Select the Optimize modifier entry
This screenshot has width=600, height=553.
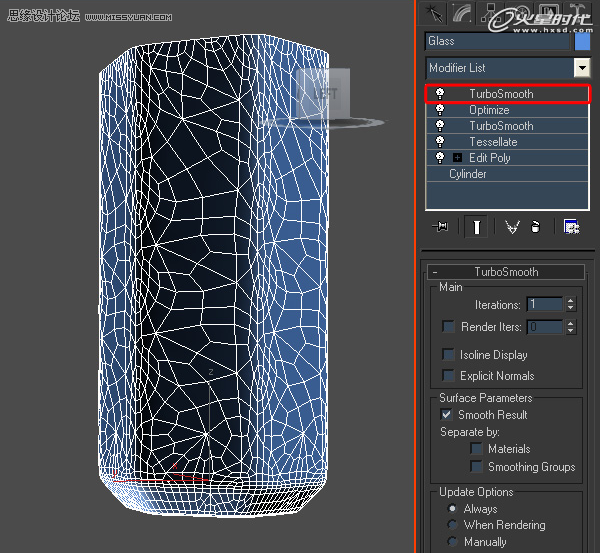pyautogui.click(x=507, y=110)
